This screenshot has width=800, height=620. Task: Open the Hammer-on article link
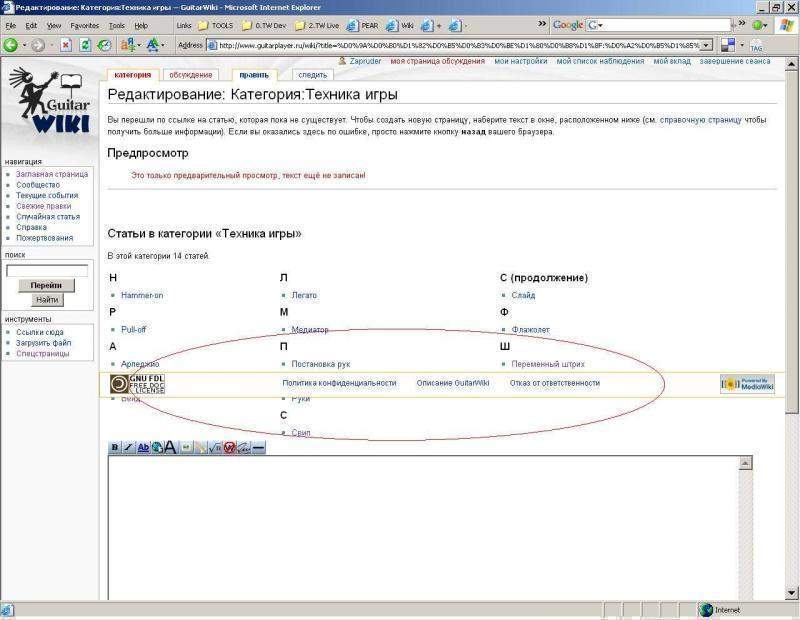[142, 295]
